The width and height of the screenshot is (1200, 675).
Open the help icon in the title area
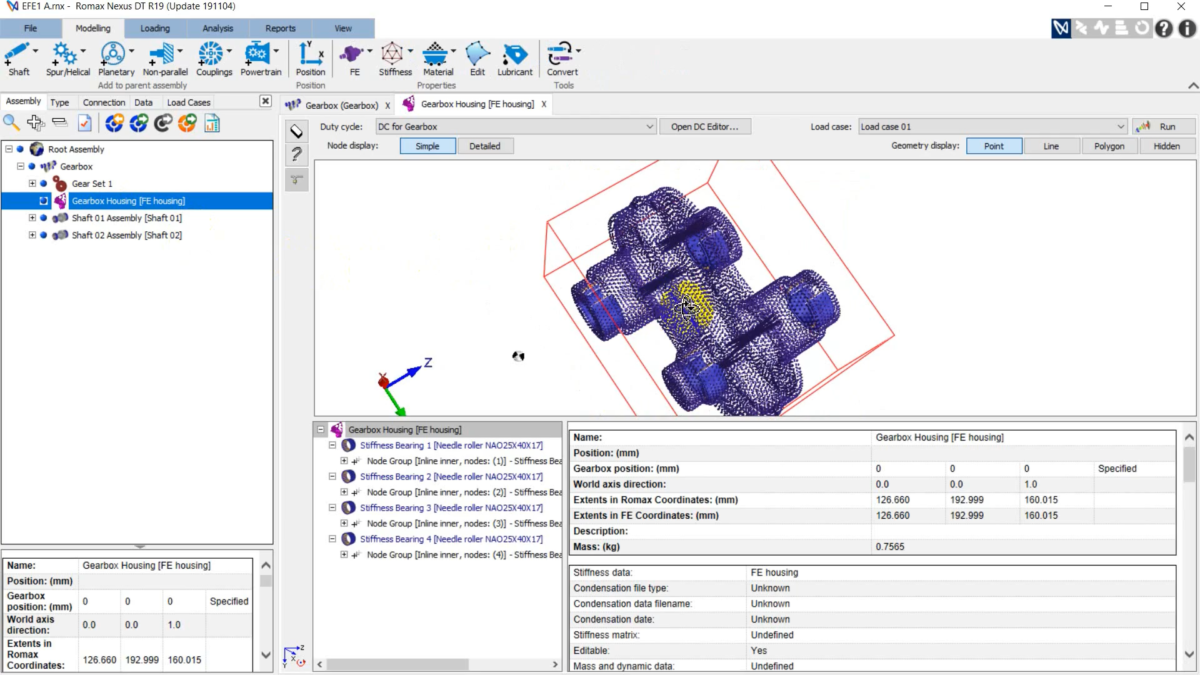click(x=1164, y=29)
